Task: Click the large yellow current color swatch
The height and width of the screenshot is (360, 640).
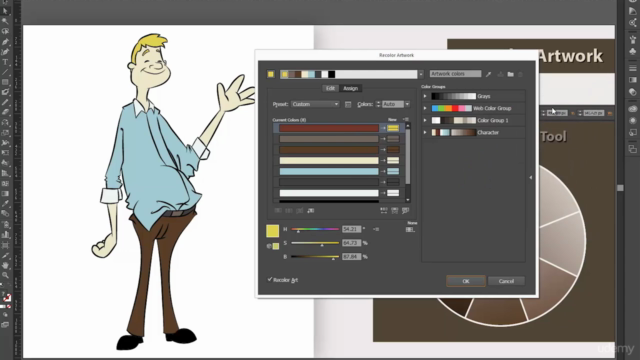Action: 272,231
